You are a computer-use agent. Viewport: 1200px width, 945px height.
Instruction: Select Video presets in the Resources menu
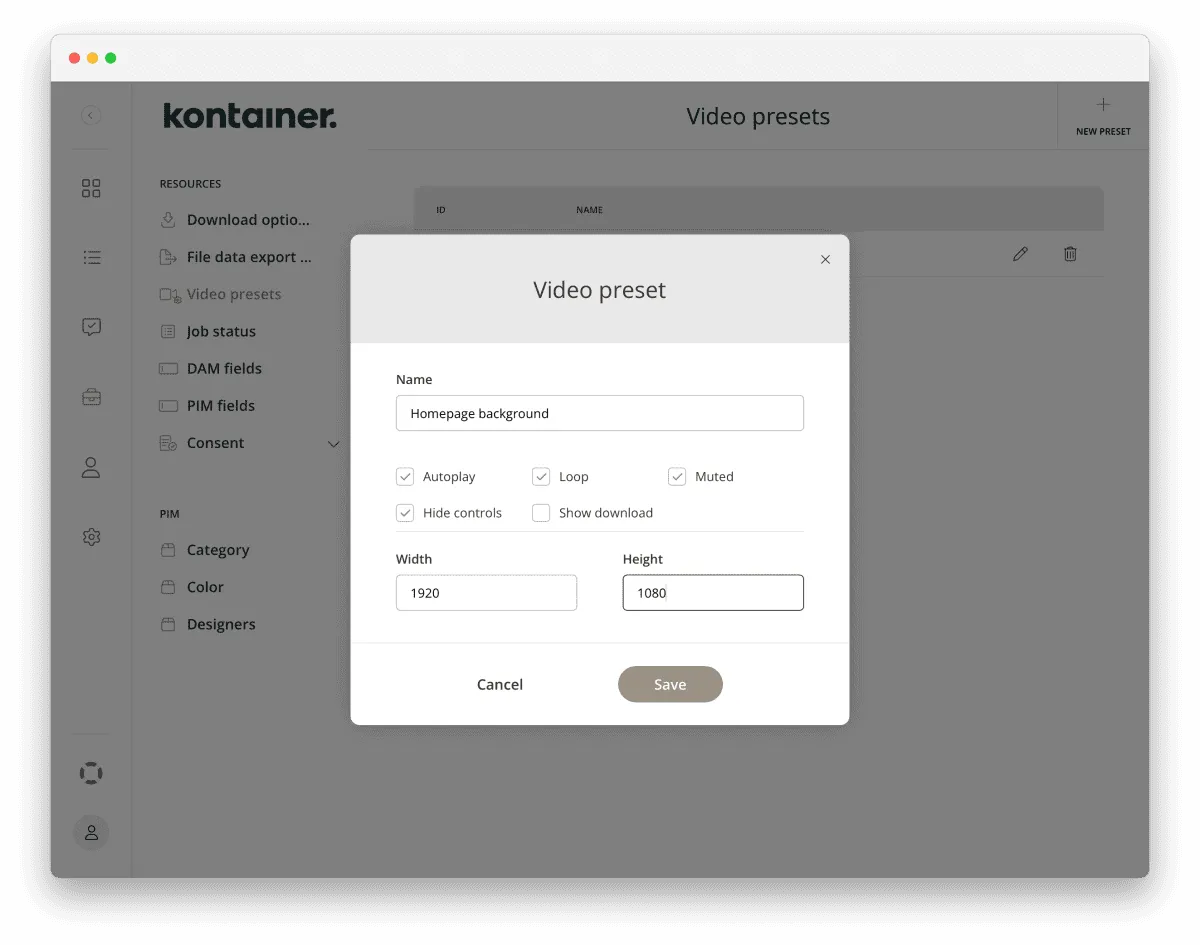tap(234, 294)
